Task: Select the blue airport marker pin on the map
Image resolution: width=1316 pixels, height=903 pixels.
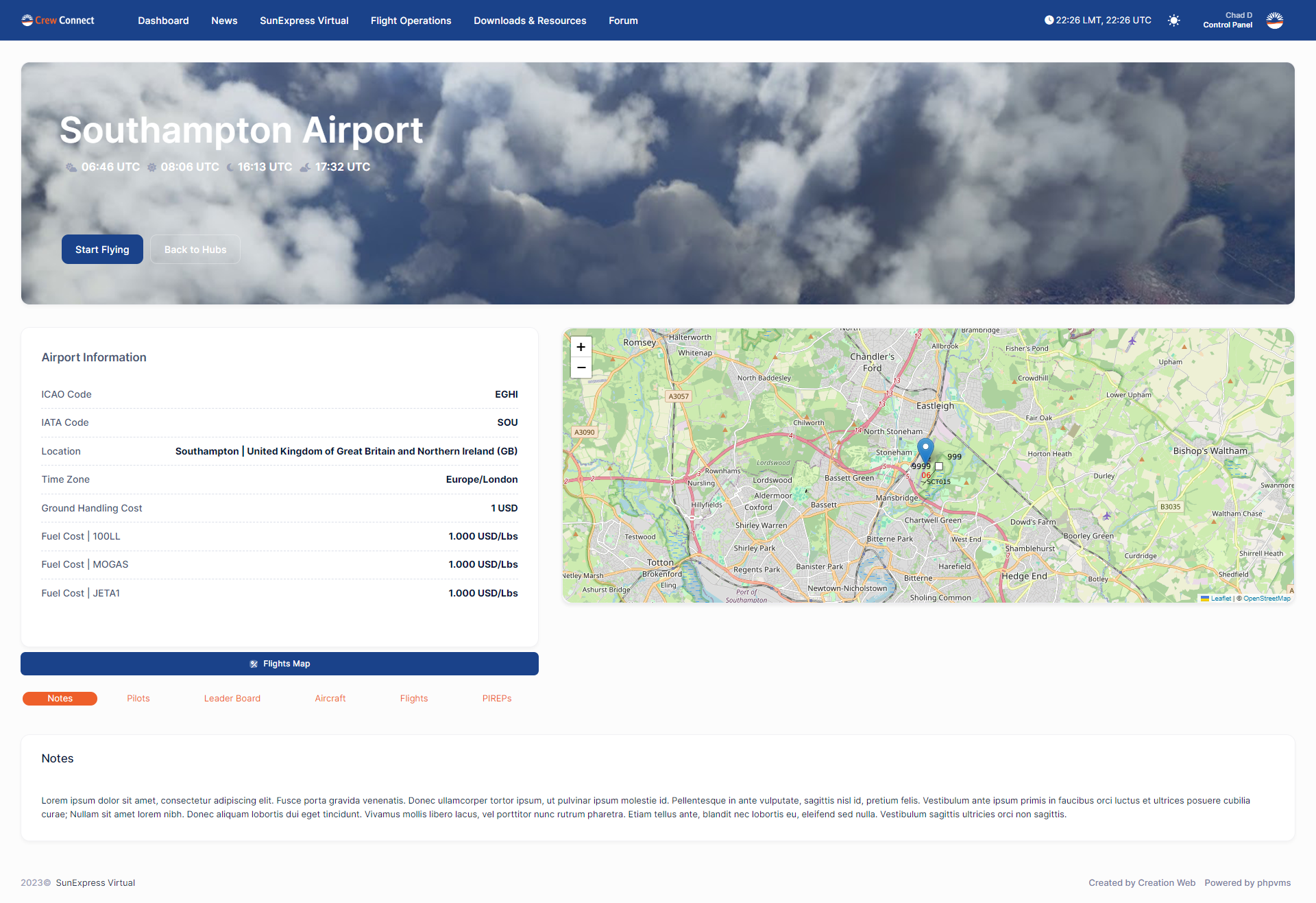Action: [x=925, y=449]
